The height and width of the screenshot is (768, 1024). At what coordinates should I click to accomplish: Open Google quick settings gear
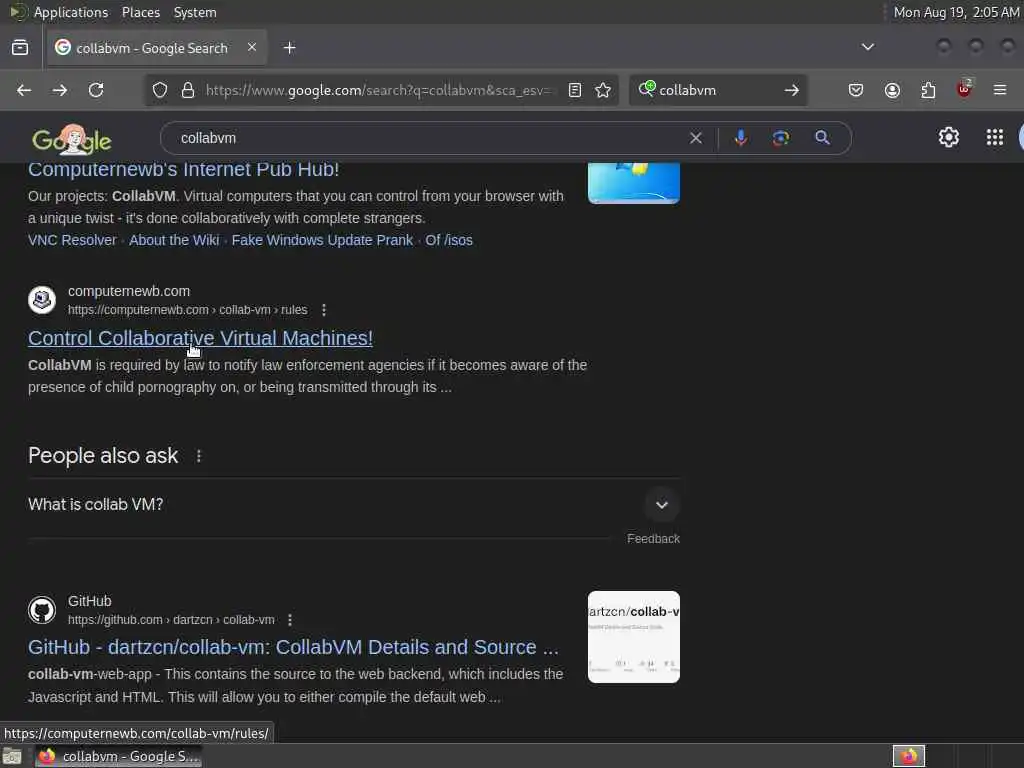coord(948,137)
